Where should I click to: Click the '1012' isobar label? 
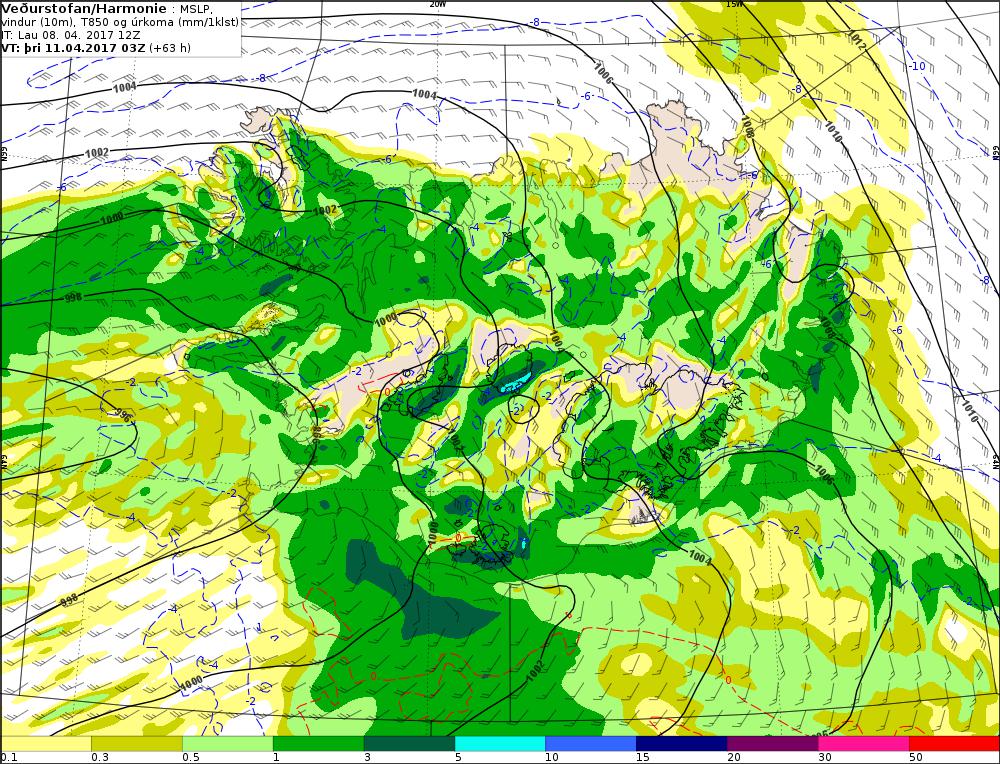[x=857, y=40]
